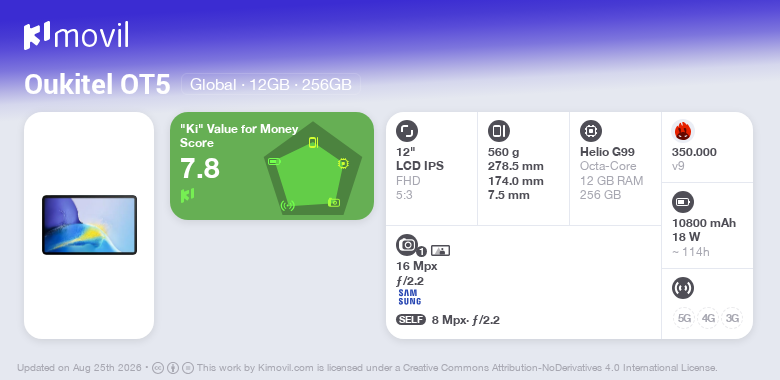Click the Oukitel OT5 title
780x380 pixels.
click(98, 85)
